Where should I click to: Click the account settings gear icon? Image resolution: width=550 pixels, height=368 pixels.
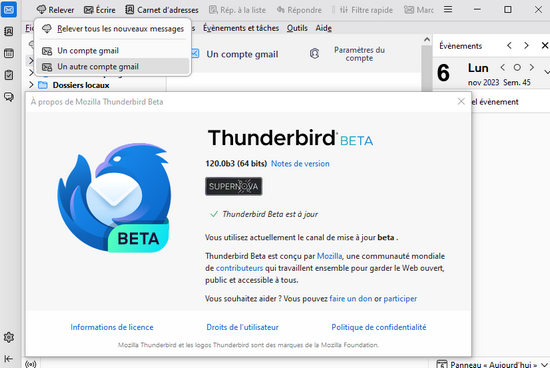[x=314, y=54]
